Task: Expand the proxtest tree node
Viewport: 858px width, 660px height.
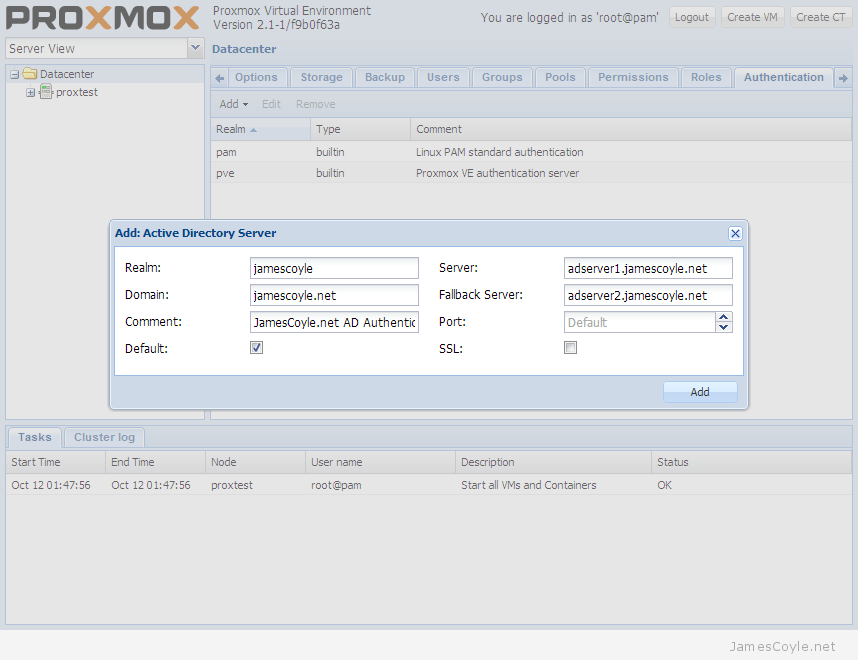Action: click(x=31, y=92)
